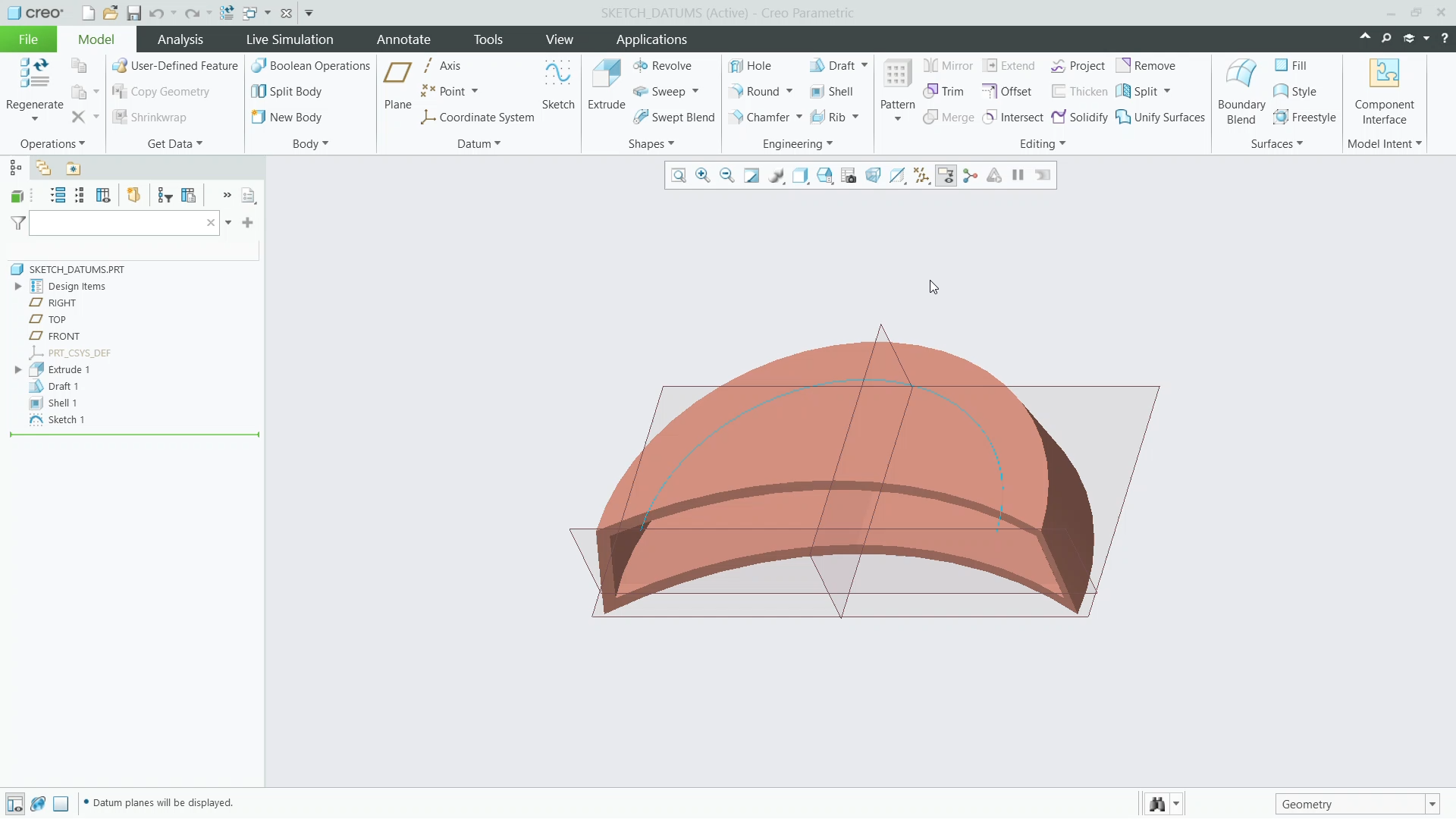1456x819 pixels.
Task: Click the Zoom In icon
Action: pyautogui.click(x=703, y=176)
